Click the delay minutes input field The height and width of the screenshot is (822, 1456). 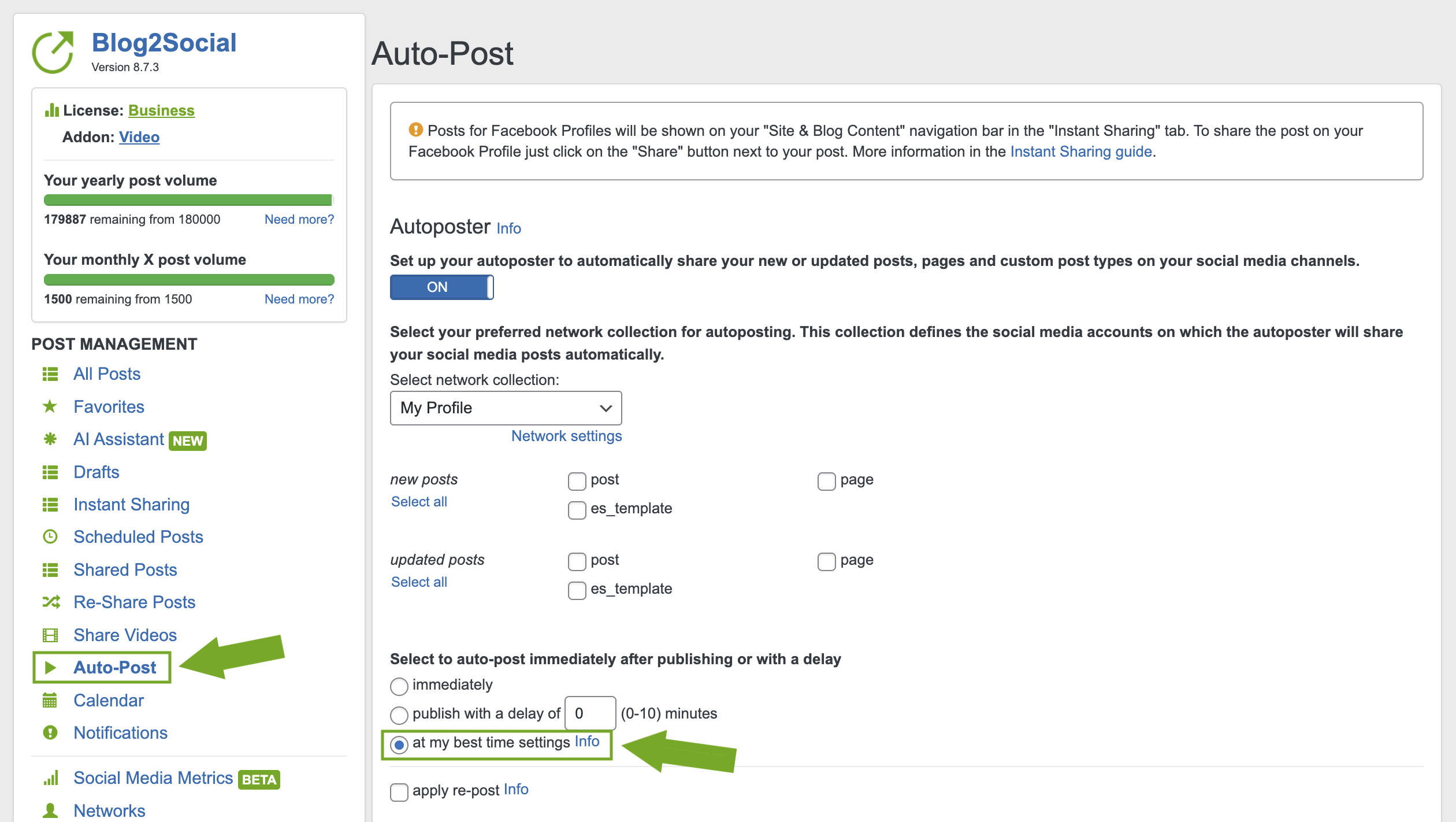tap(590, 713)
